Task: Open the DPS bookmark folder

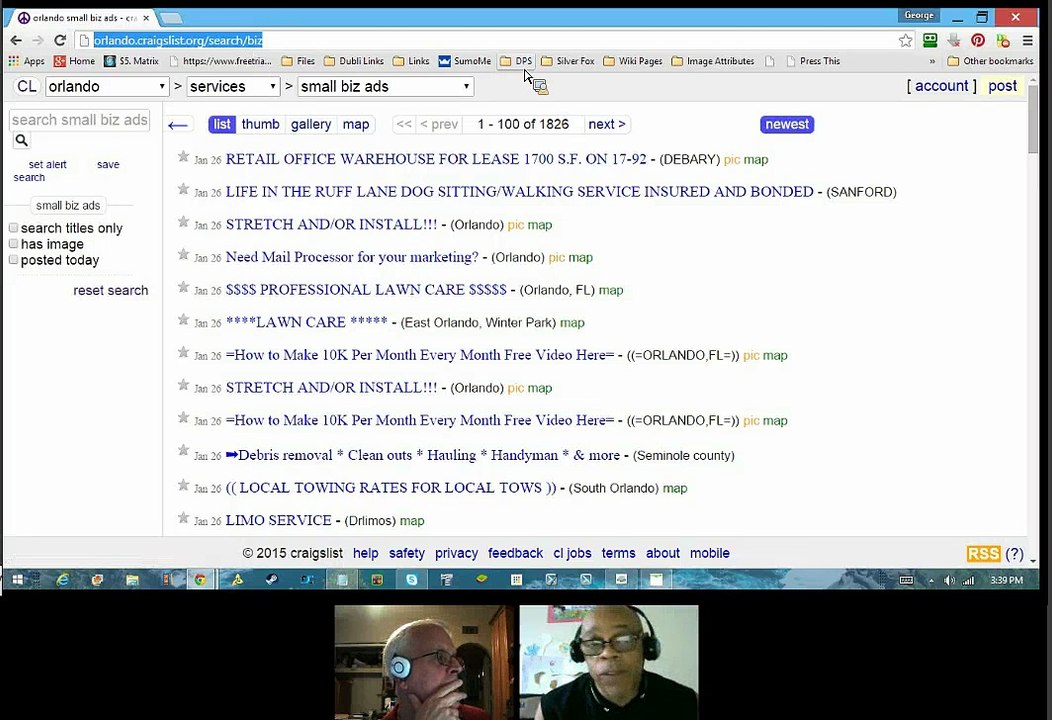Action: (516, 61)
